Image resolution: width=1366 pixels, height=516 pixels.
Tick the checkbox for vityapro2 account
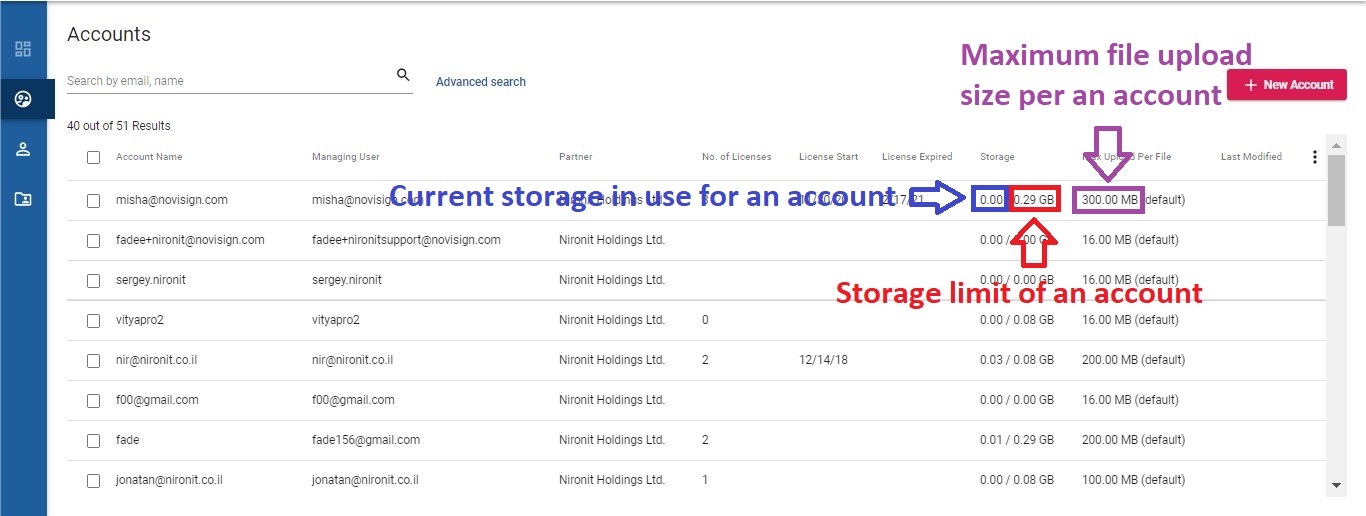(x=93, y=320)
